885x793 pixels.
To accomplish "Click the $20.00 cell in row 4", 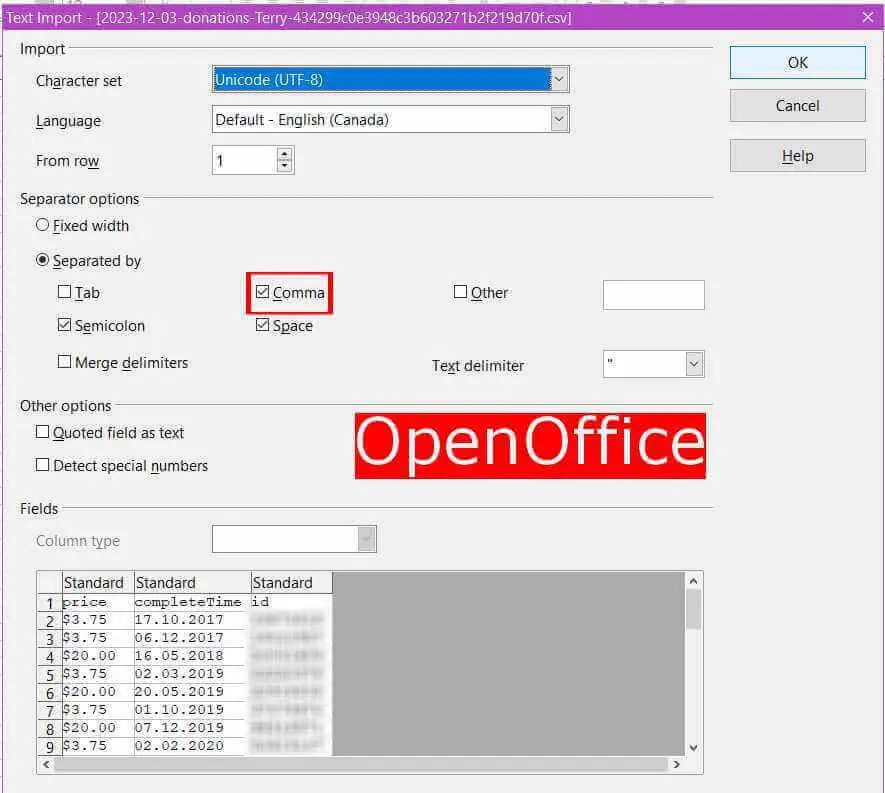I will (x=98, y=656).
